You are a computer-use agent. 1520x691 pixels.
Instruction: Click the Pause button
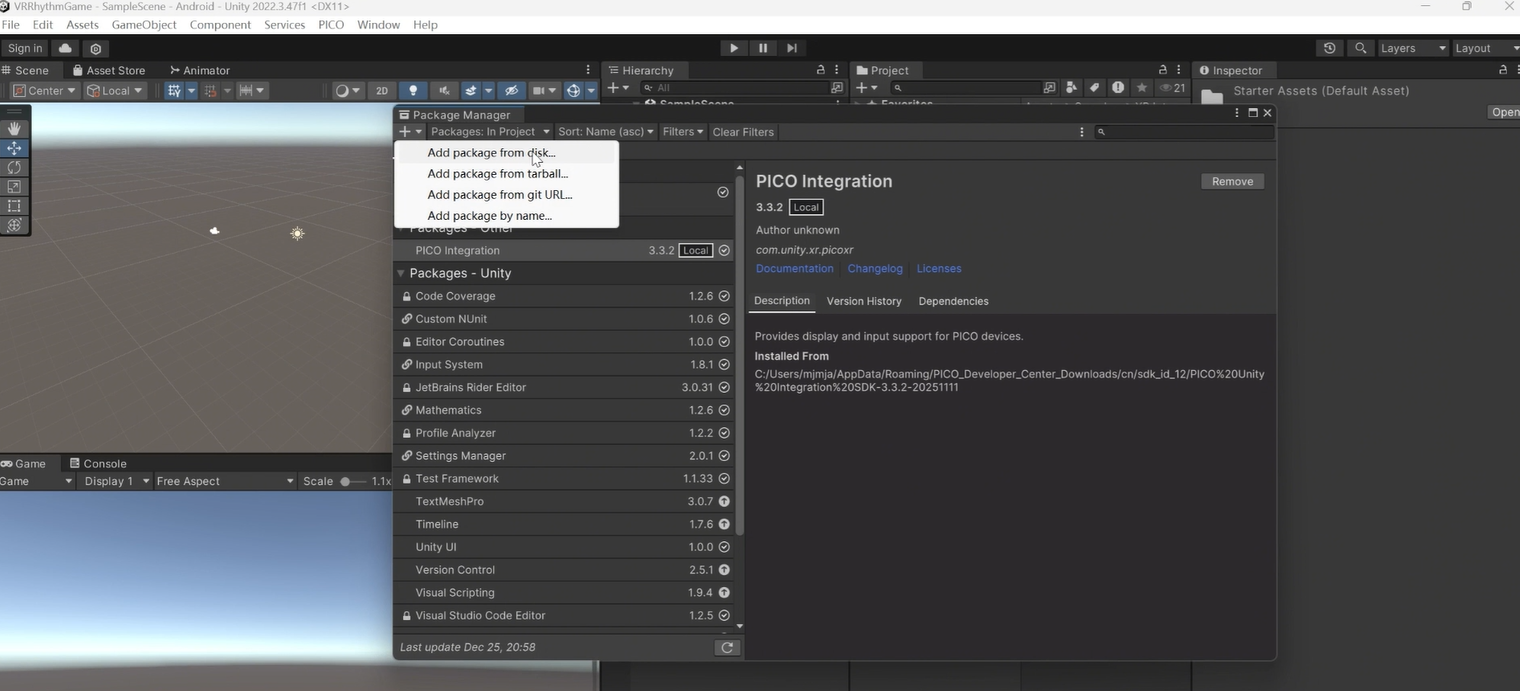click(x=763, y=48)
